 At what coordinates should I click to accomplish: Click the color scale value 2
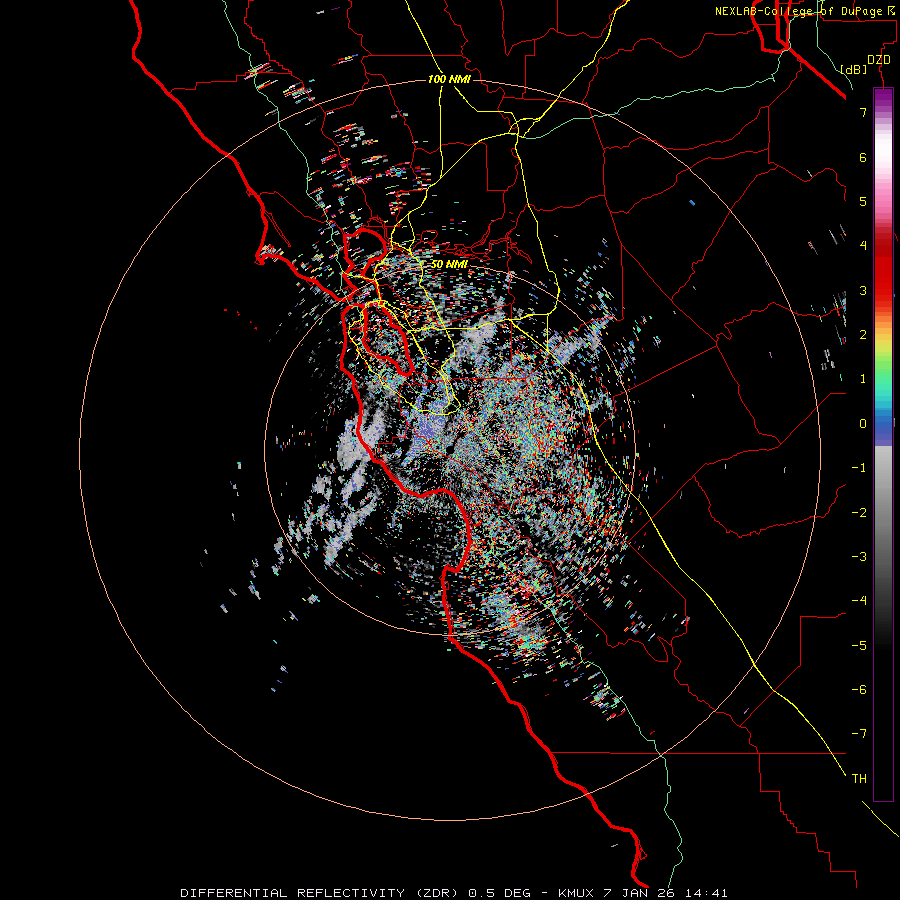[863, 335]
